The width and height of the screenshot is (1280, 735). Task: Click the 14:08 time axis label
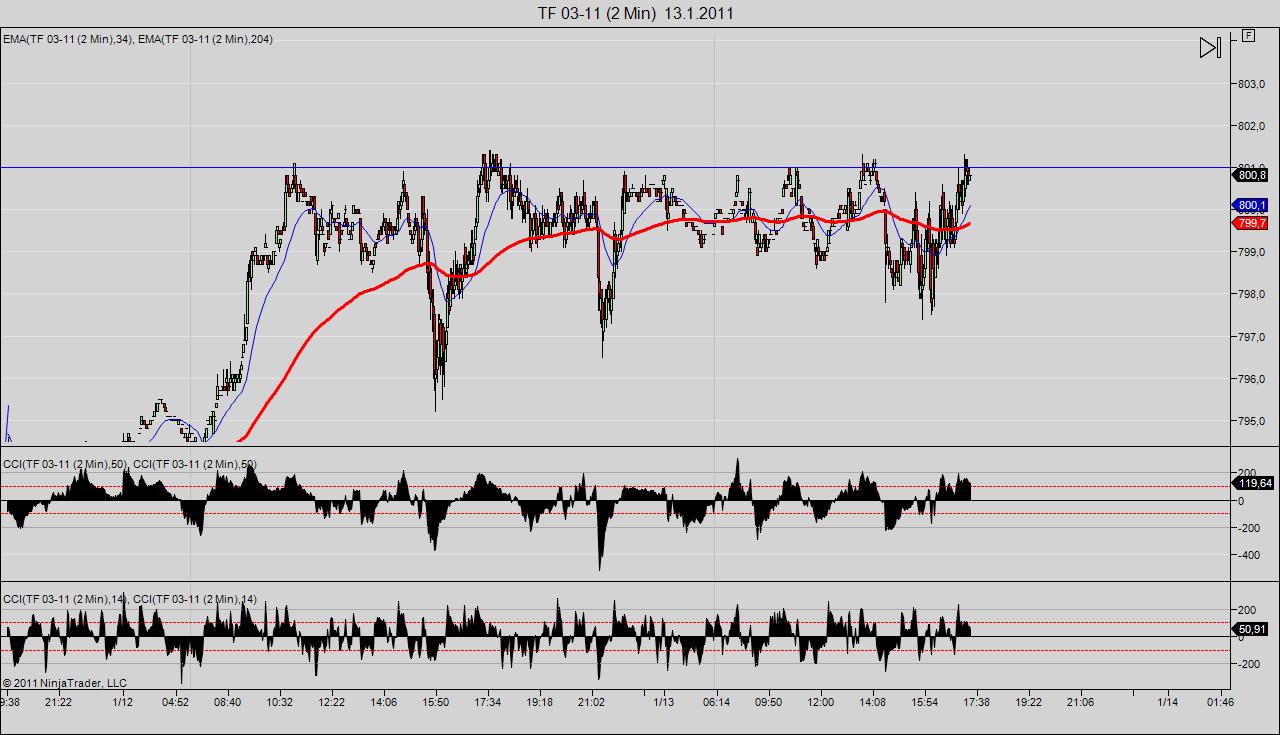pyautogui.click(x=873, y=702)
